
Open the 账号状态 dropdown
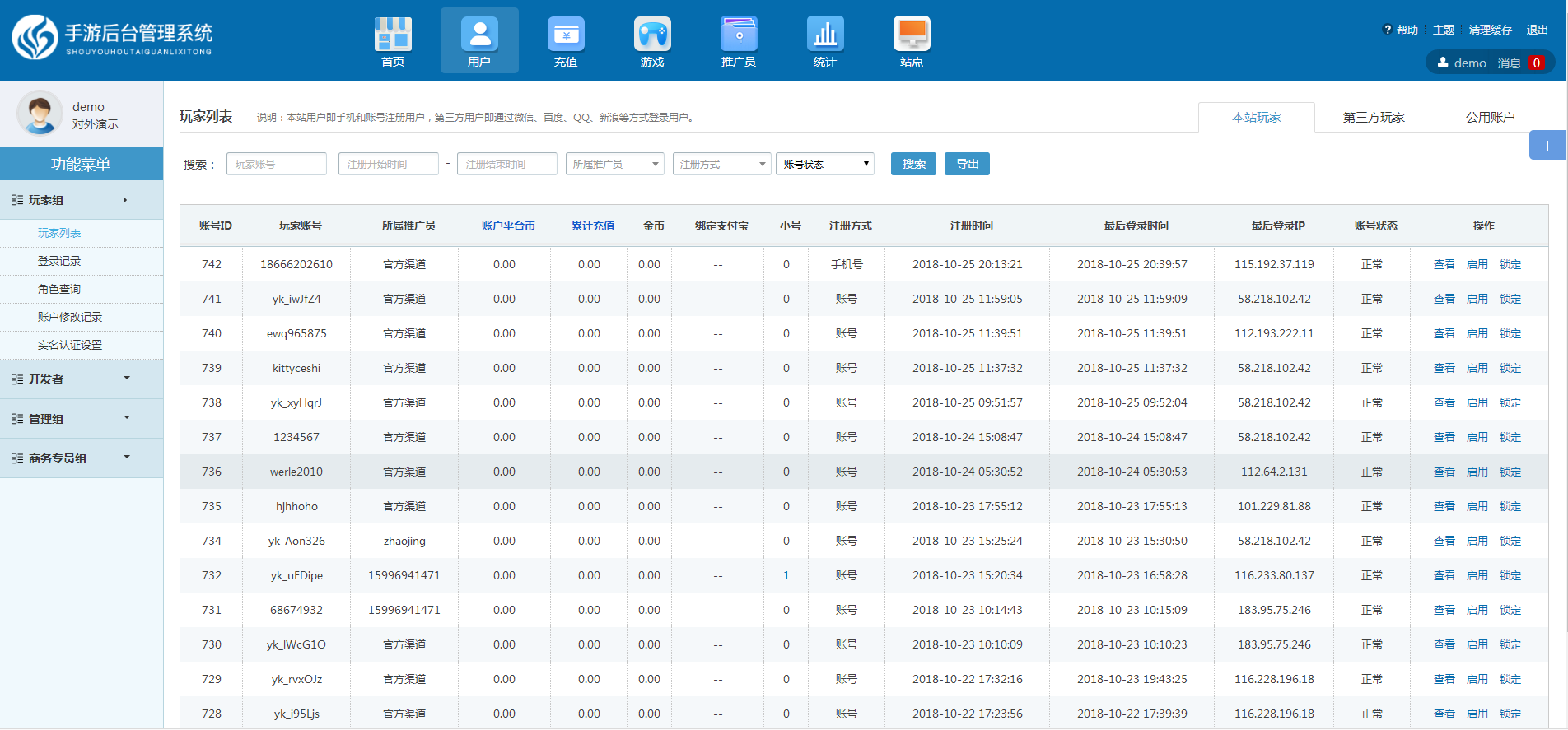coord(825,164)
